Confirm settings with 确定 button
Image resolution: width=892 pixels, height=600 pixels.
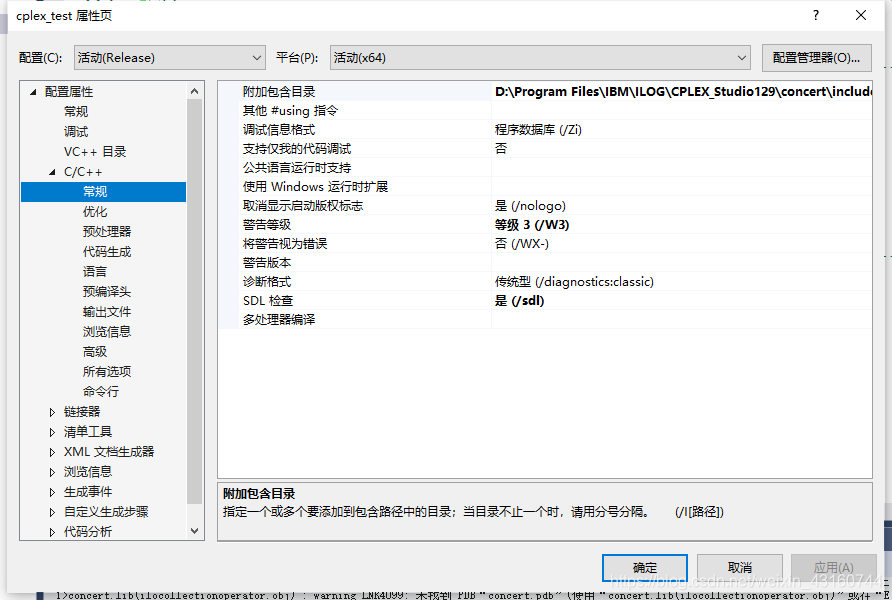[644, 566]
